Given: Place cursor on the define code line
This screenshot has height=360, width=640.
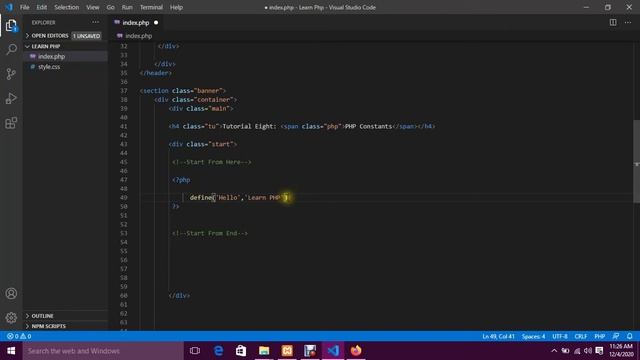Looking at the screenshot, I should 238,198.
